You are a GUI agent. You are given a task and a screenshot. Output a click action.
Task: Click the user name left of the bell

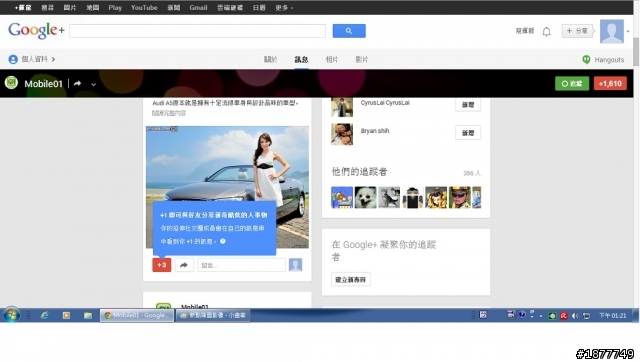pos(525,31)
